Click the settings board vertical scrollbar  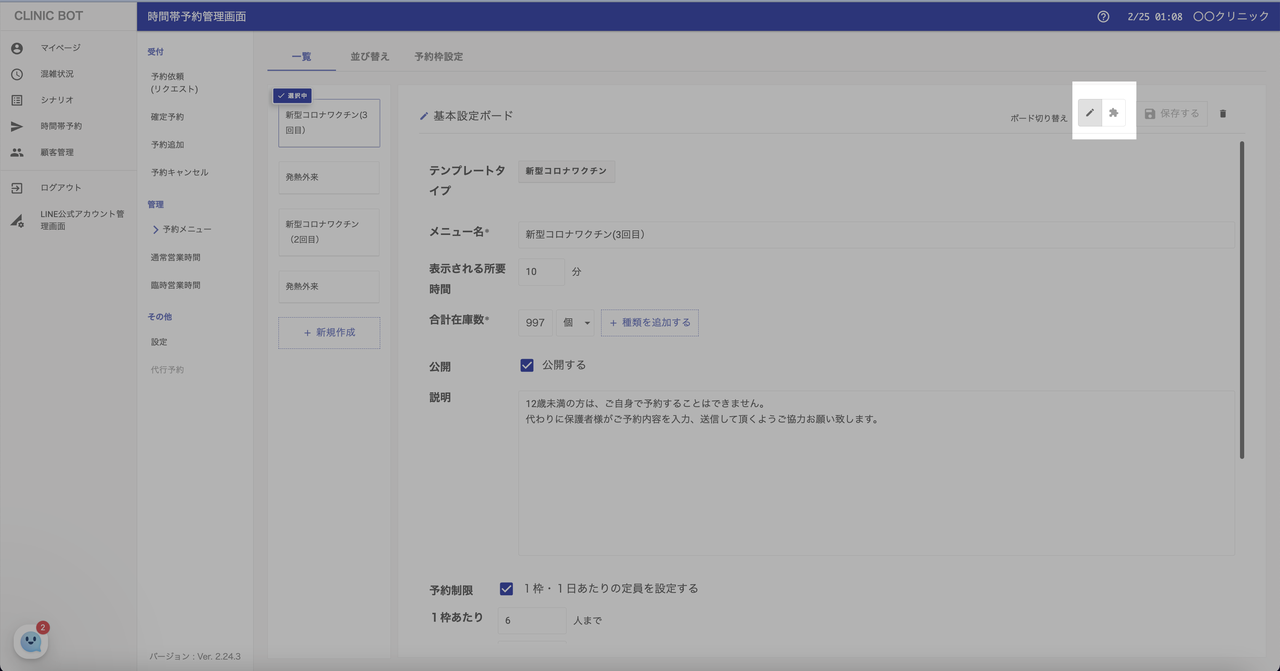[x=1242, y=300]
